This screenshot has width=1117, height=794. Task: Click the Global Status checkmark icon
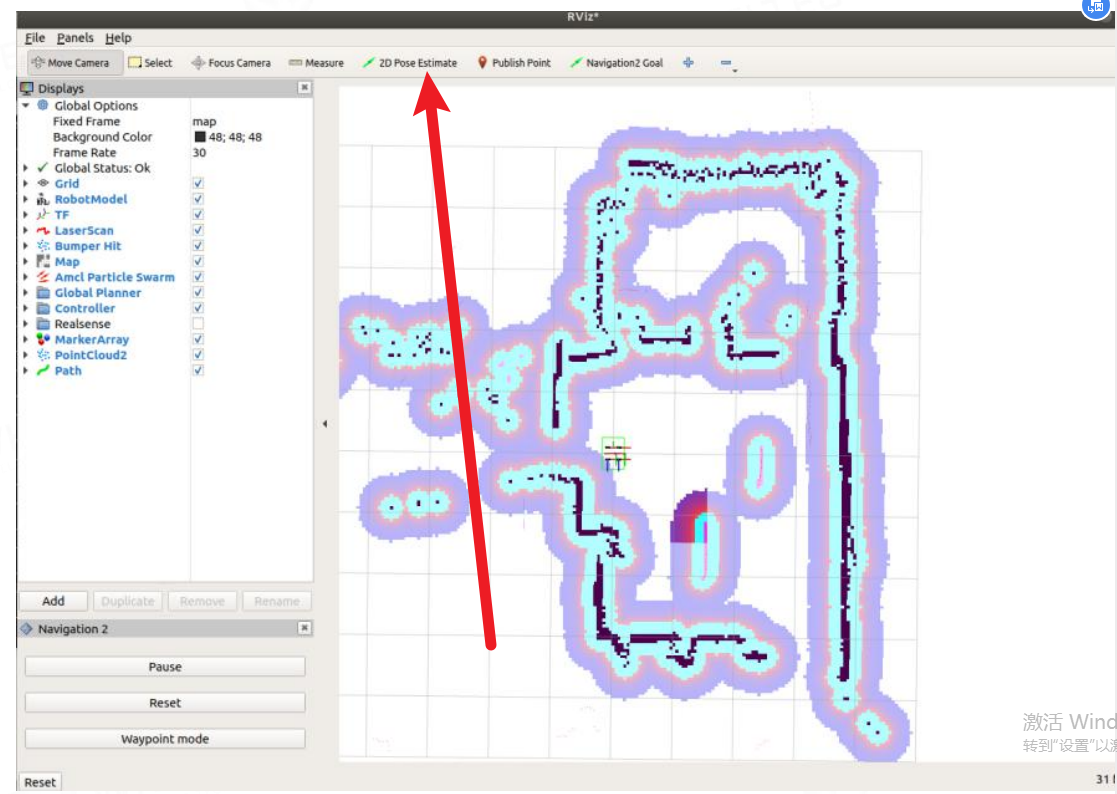click(x=43, y=168)
